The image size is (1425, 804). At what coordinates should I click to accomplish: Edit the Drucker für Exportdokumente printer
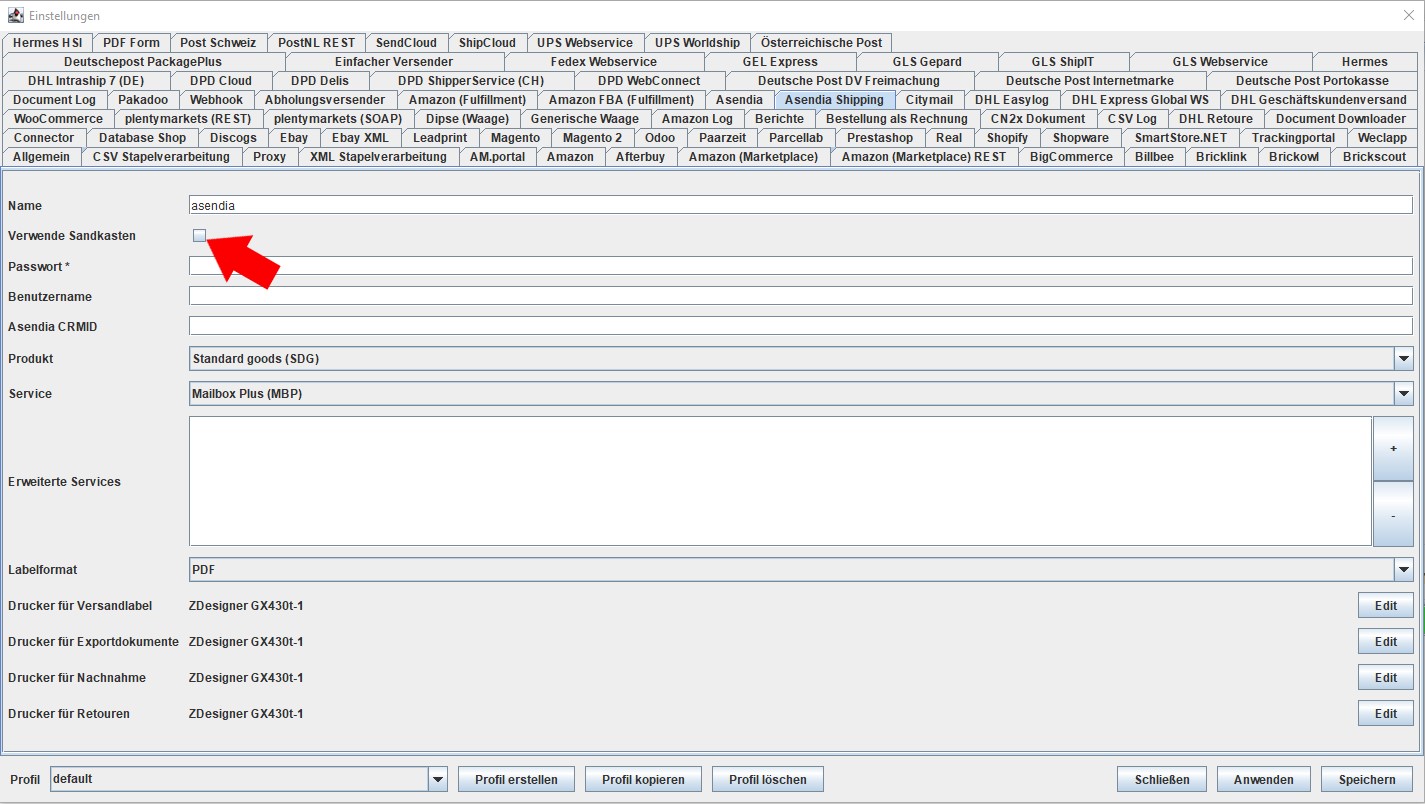coord(1385,642)
